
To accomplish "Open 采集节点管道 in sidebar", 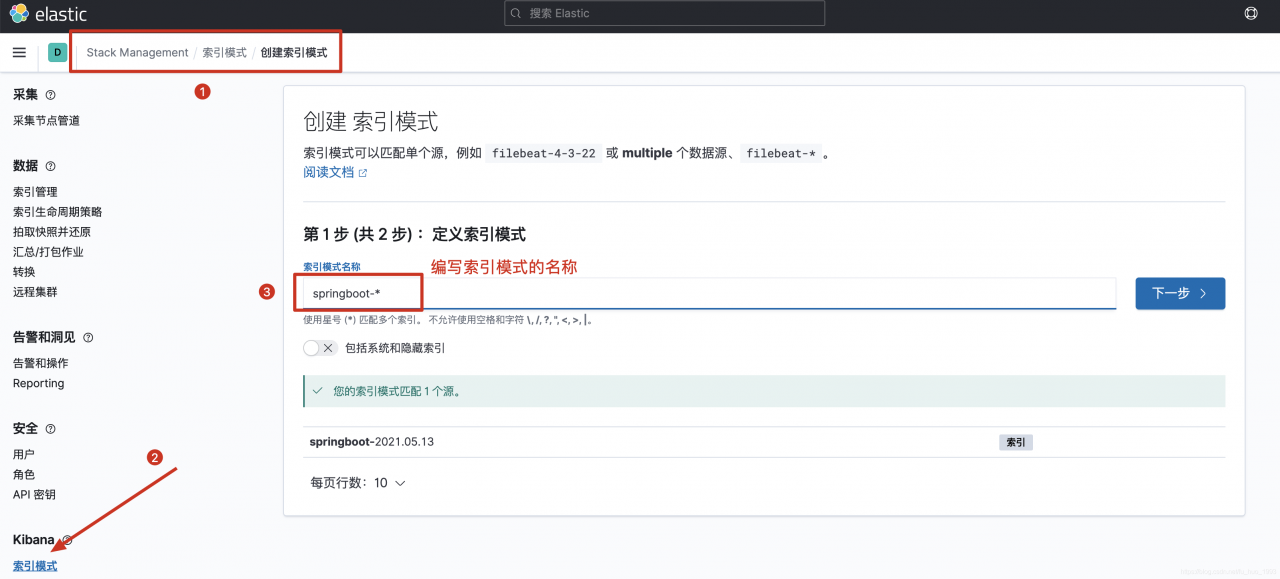I will (x=46, y=121).
